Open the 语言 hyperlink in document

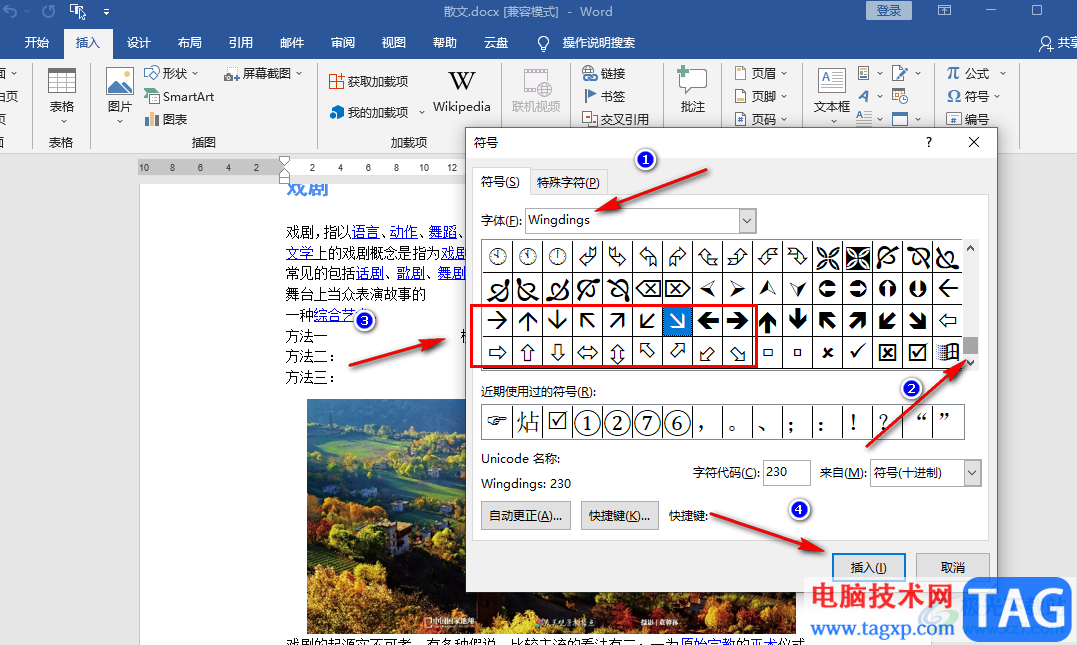(x=365, y=232)
